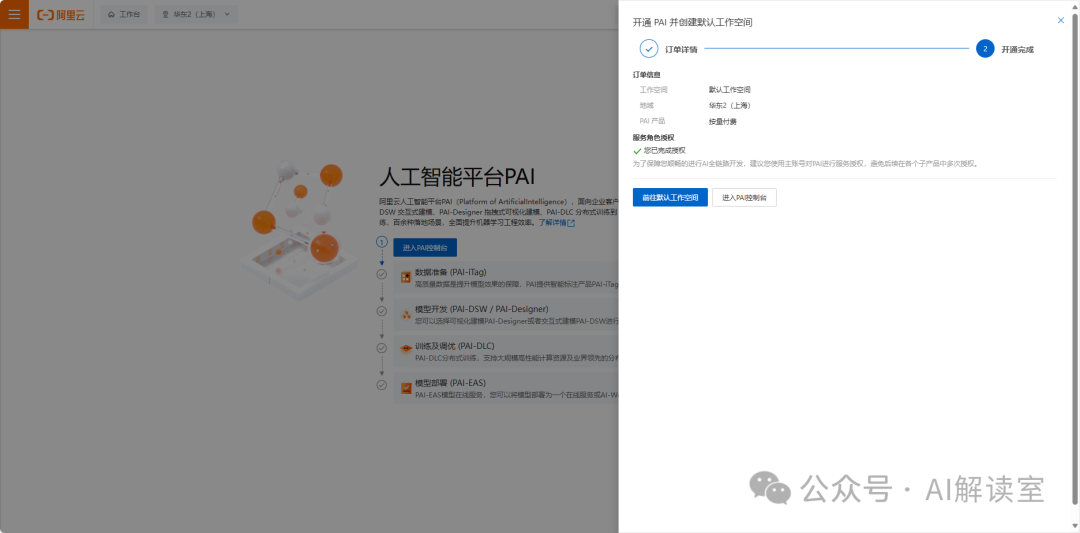Image resolution: width=1080 pixels, height=533 pixels.
Task: Click the 服务角色授权 heading
Action: (654, 138)
